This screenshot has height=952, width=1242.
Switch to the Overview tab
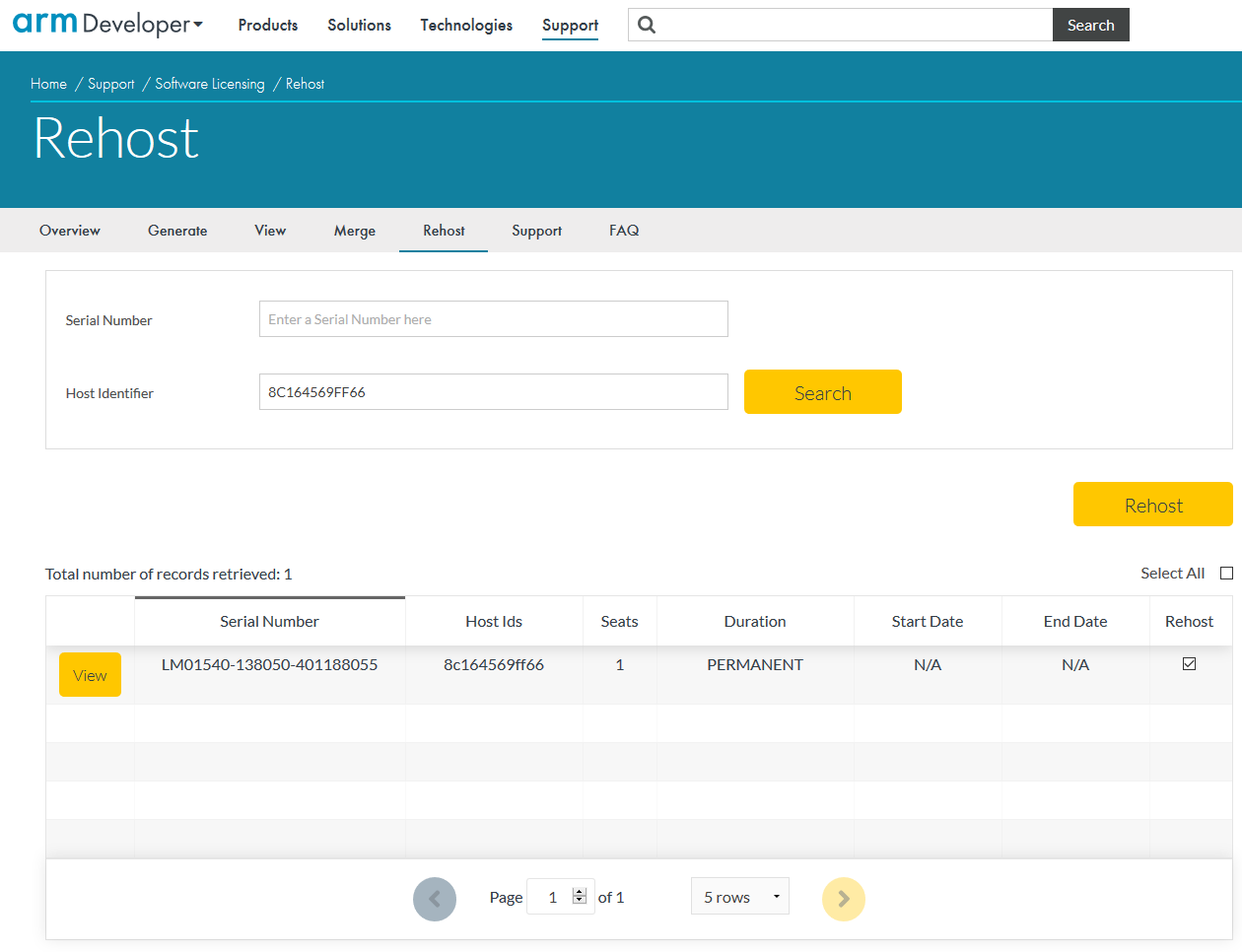click(x=69, y=230)
